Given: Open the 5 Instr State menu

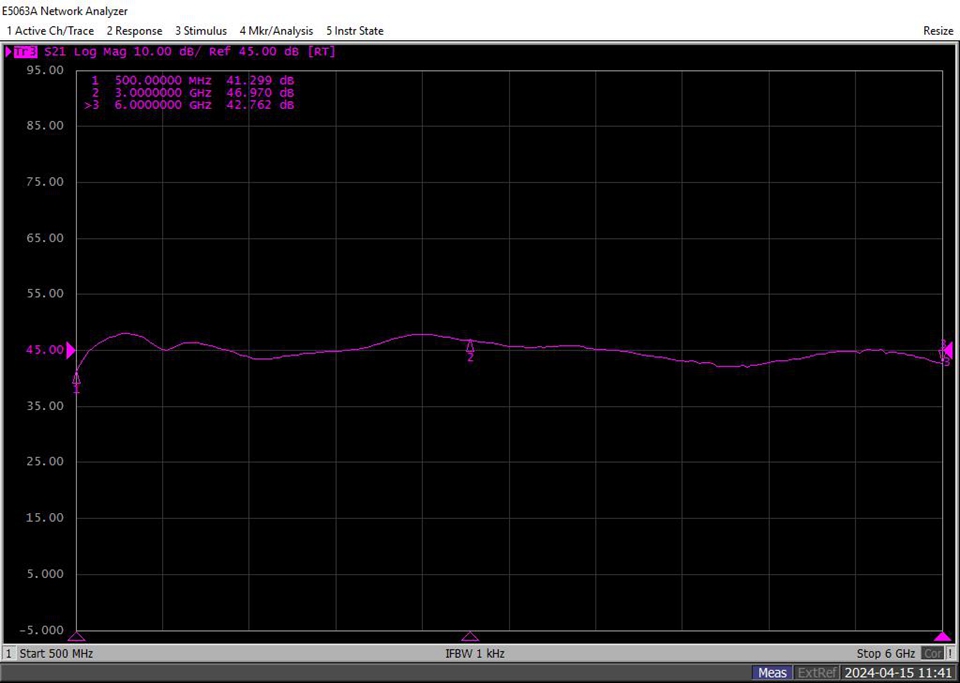Looking at the screenshot, I should (x=355, y=31).
